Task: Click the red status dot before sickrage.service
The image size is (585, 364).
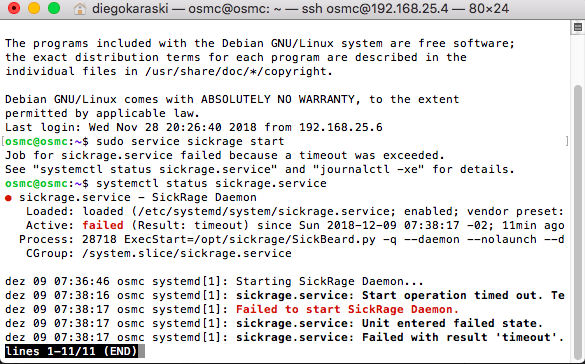Action: click(8, 198)
